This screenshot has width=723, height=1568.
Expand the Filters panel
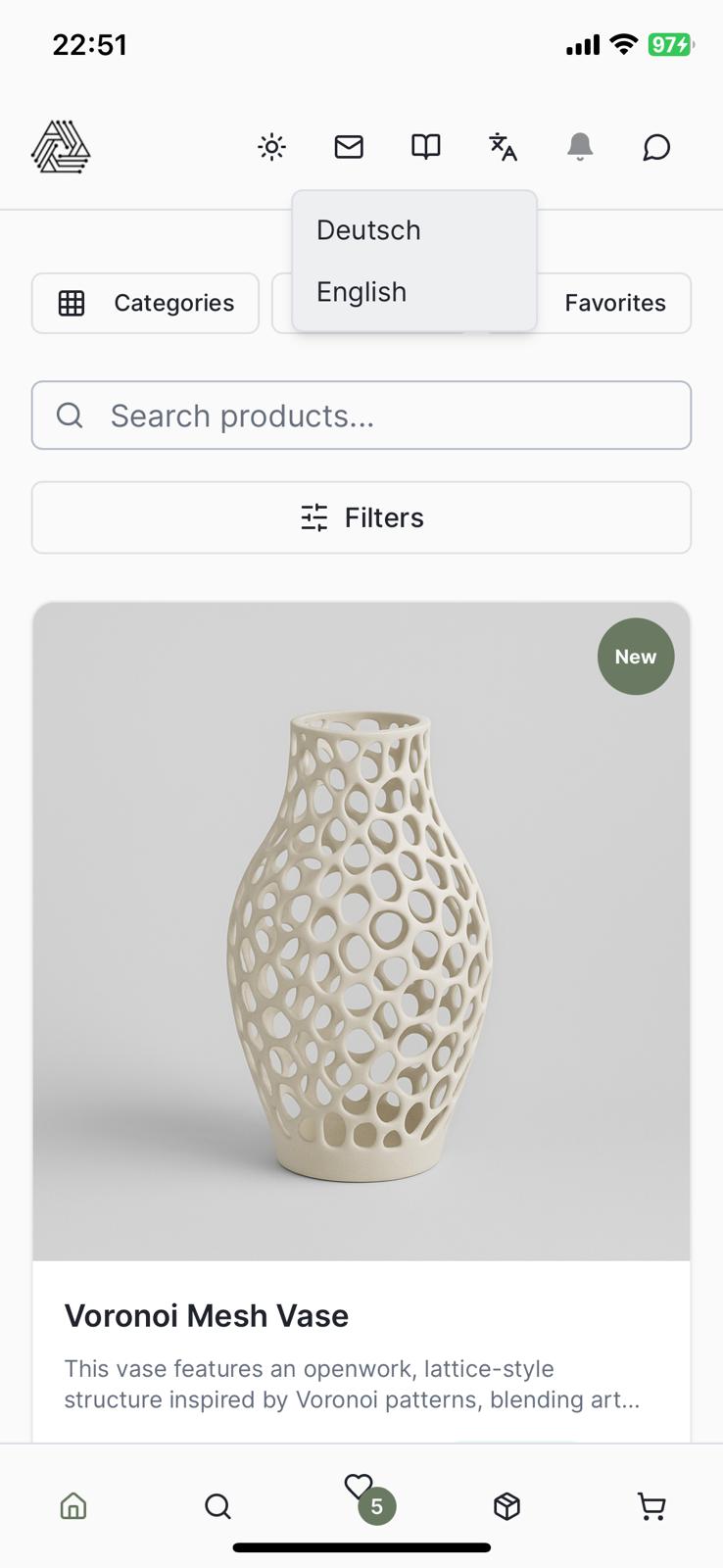pyautogui.click(x=361, y=517)
